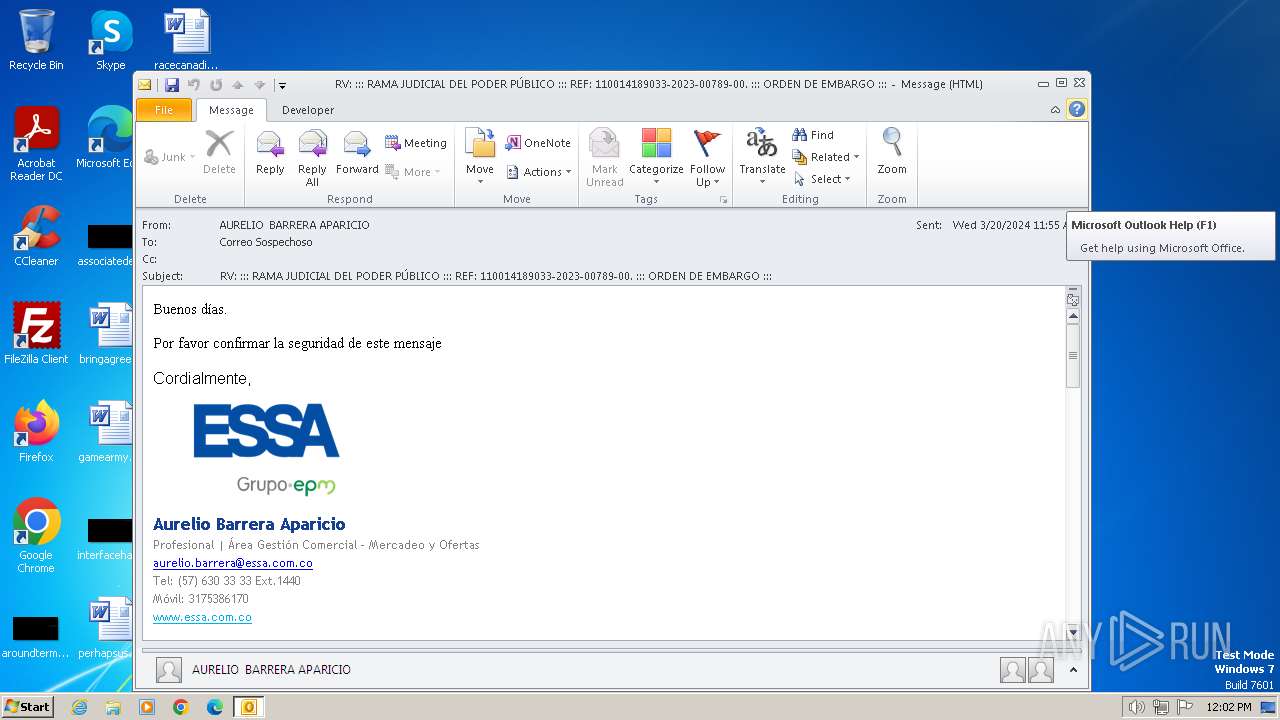Open the File tab
1280x720 pixels.
163,110
